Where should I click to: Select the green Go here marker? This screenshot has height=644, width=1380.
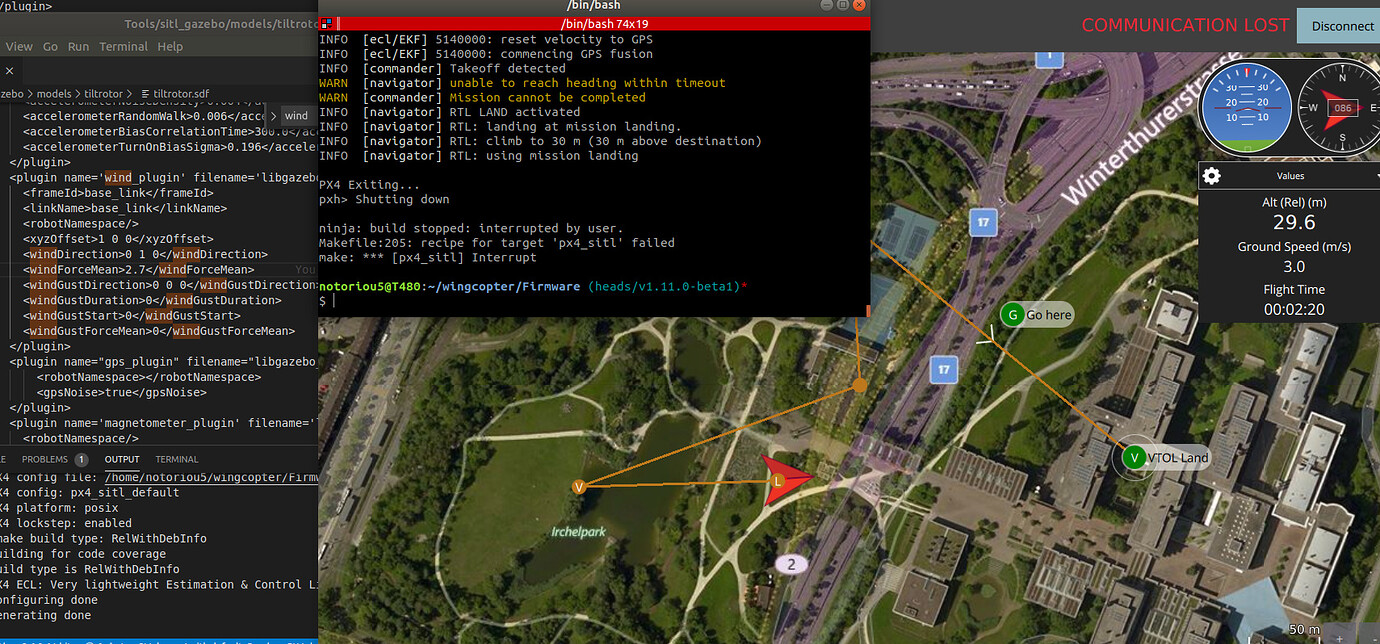[1013, 314]
